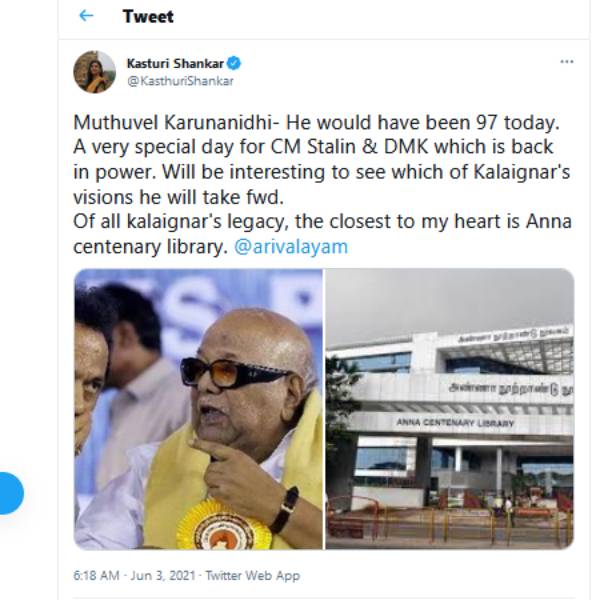Open the Kasturi Shankar display name link
The width and height of the screenshot is (600, 600).
point(176,63)
